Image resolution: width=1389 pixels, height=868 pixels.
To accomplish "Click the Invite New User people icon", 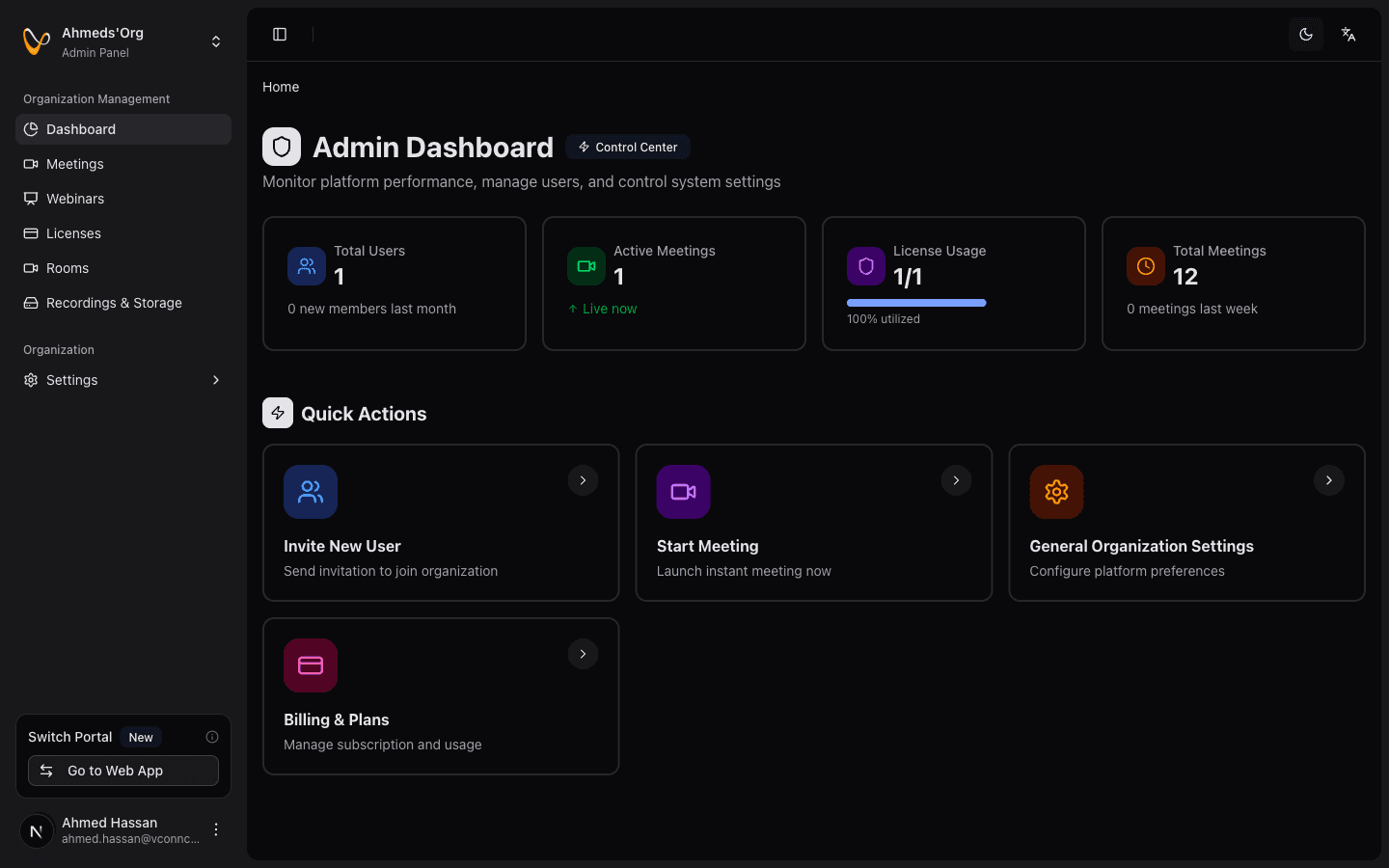I will 311,492.
